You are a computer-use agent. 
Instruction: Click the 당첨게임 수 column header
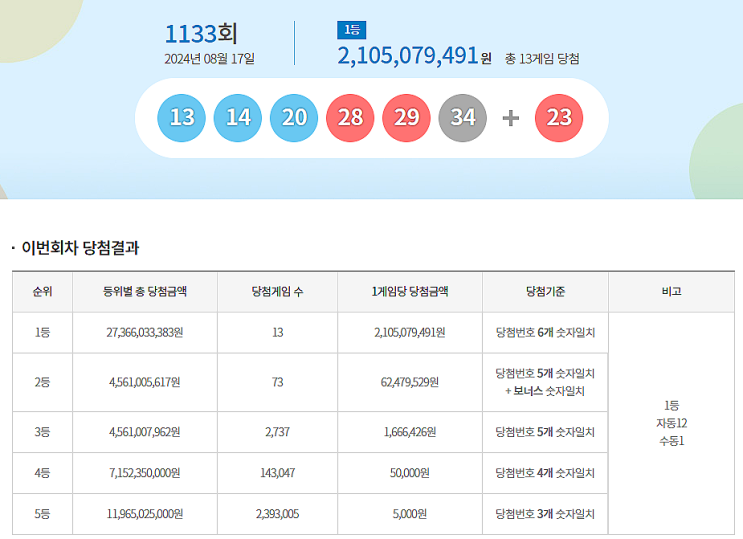coord(277,292)
